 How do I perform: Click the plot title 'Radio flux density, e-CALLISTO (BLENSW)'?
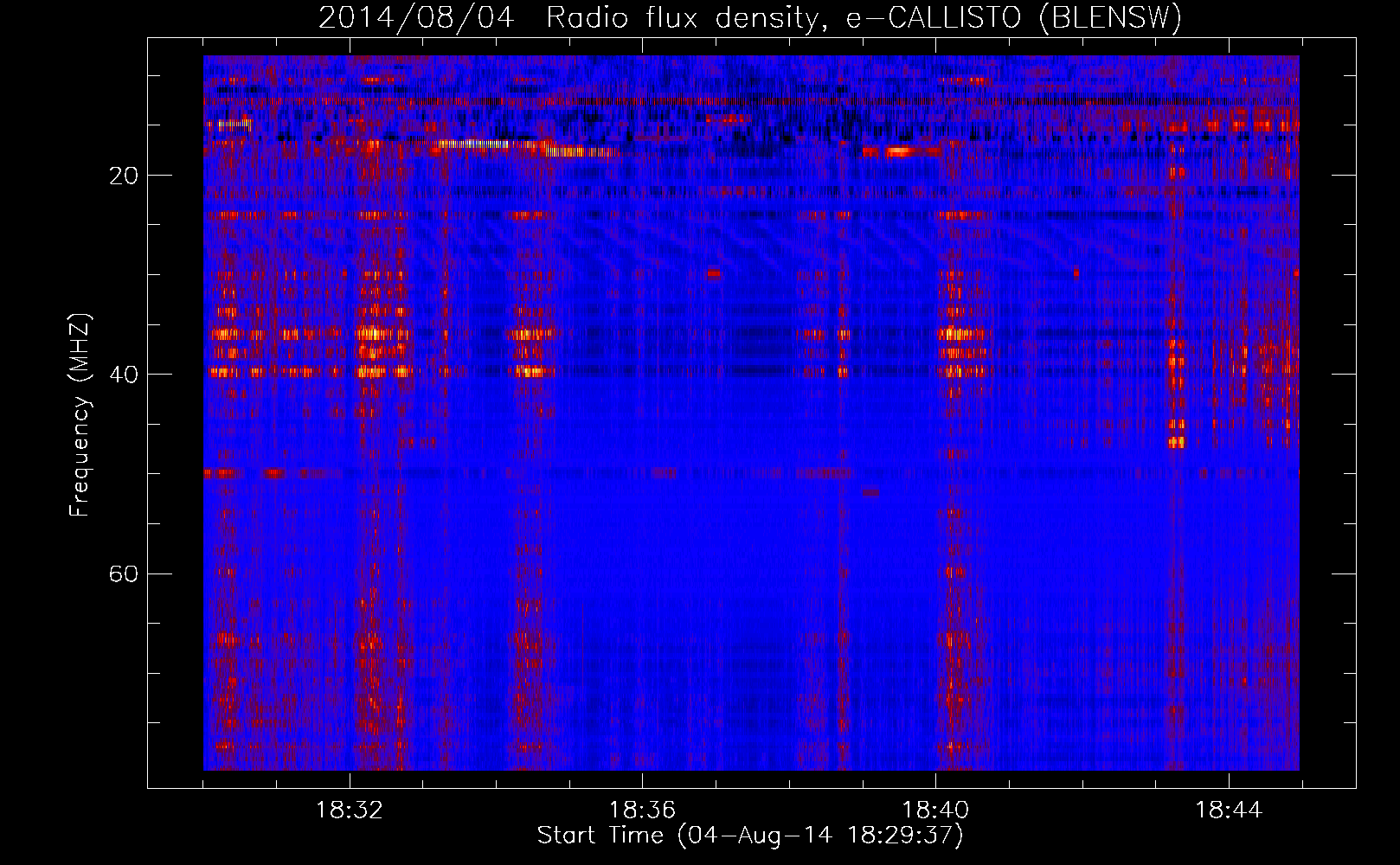pos(864,18)
